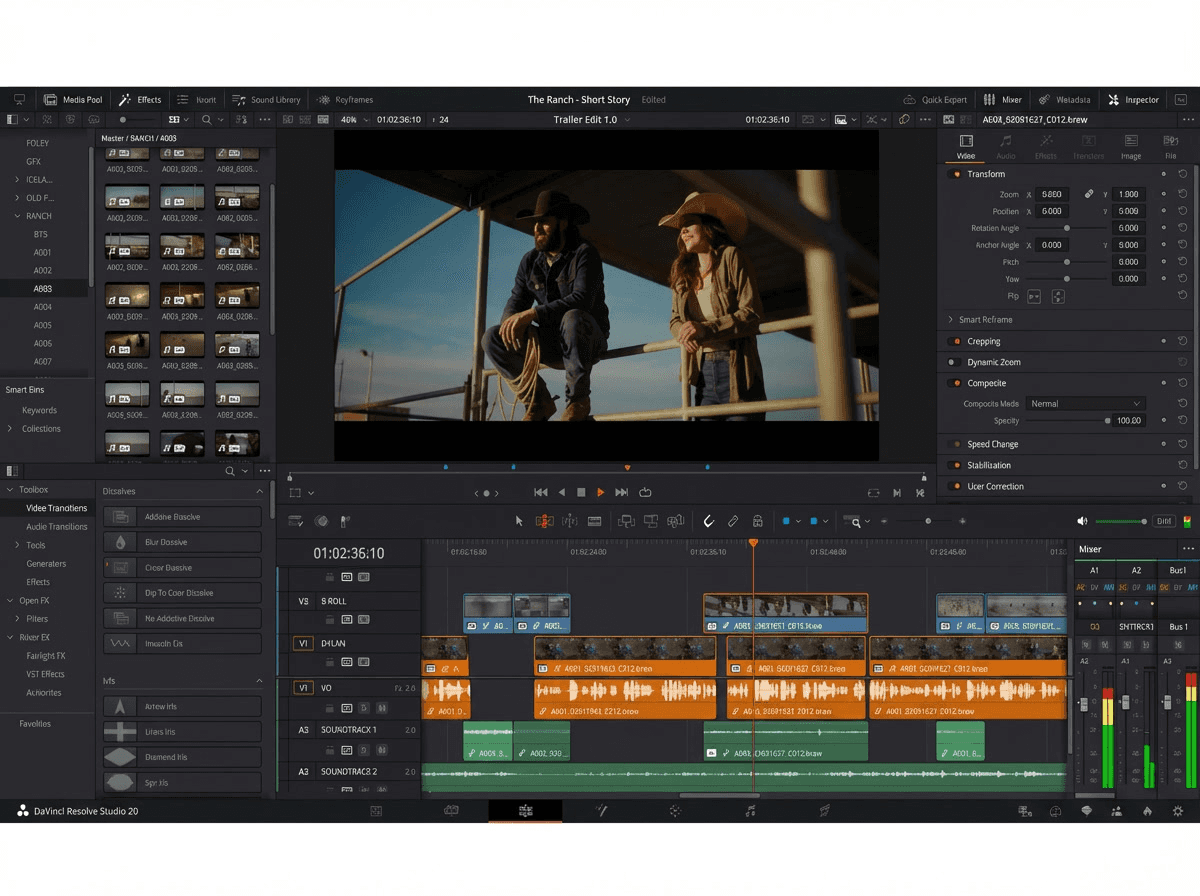Expand the Smart Reframe section
This screenshot has width=1200, height=896.
[951, 320]
